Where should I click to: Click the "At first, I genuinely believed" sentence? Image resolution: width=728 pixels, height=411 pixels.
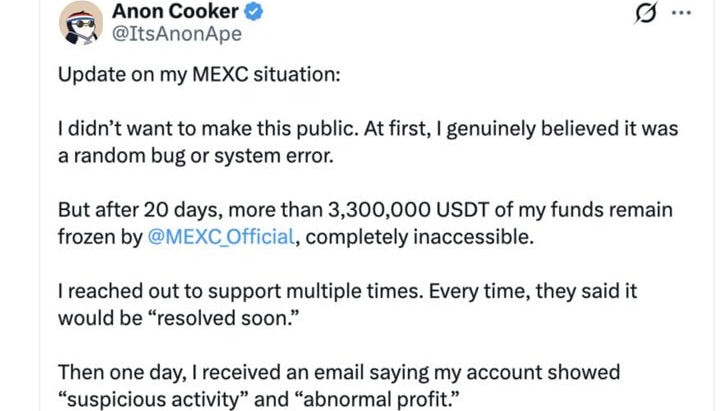click(520, 129)
